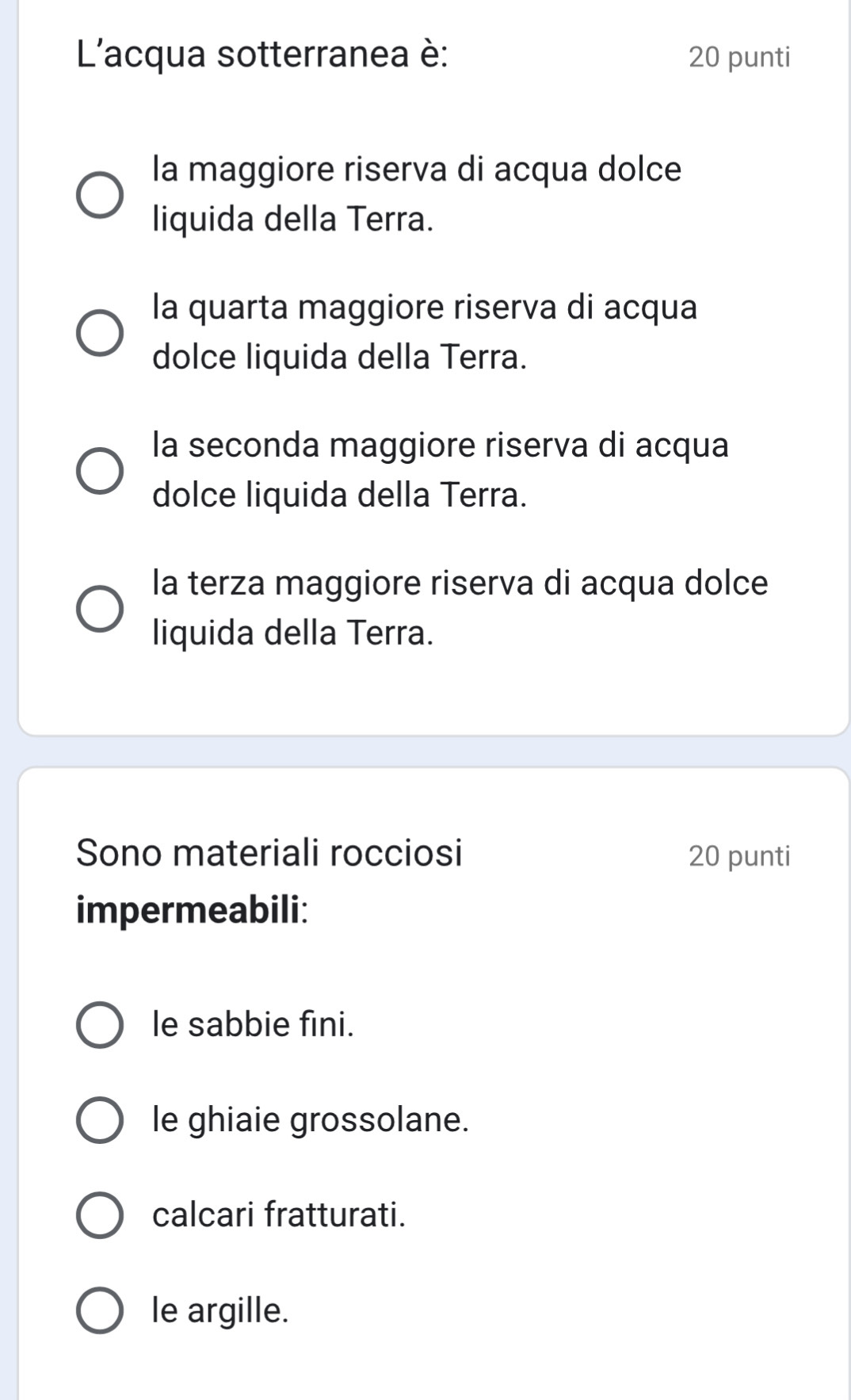This screenshot has width=851, height=1400.
Task: Choose the 'le ghiaie grossolane' radio button
Action: click(x=100, y=1120)
